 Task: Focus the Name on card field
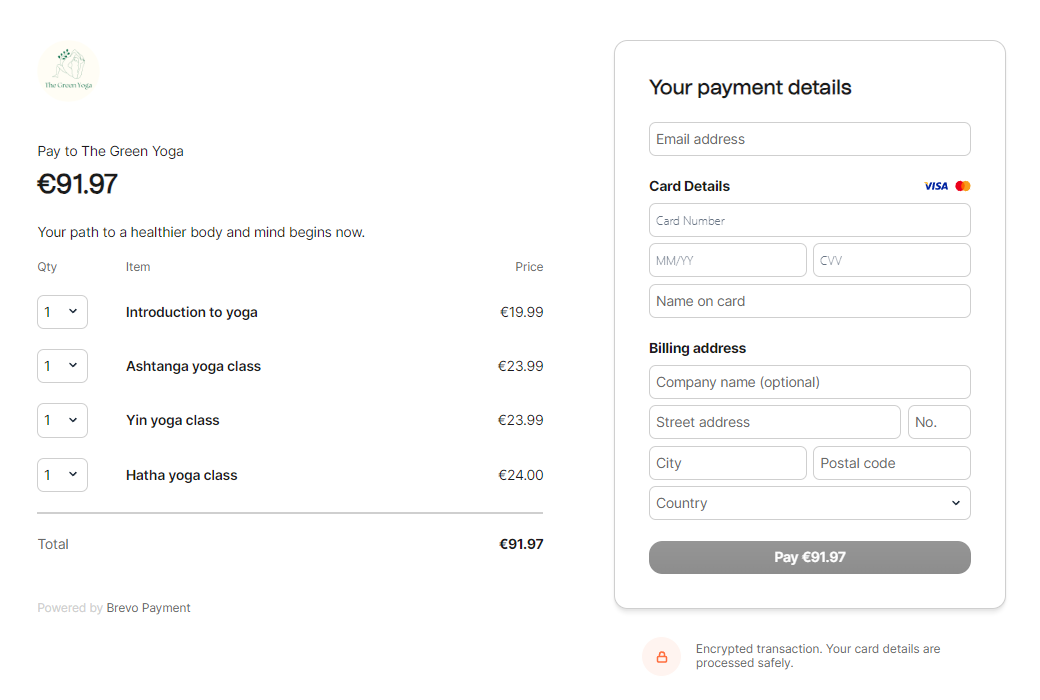click(x=809, y=301)
